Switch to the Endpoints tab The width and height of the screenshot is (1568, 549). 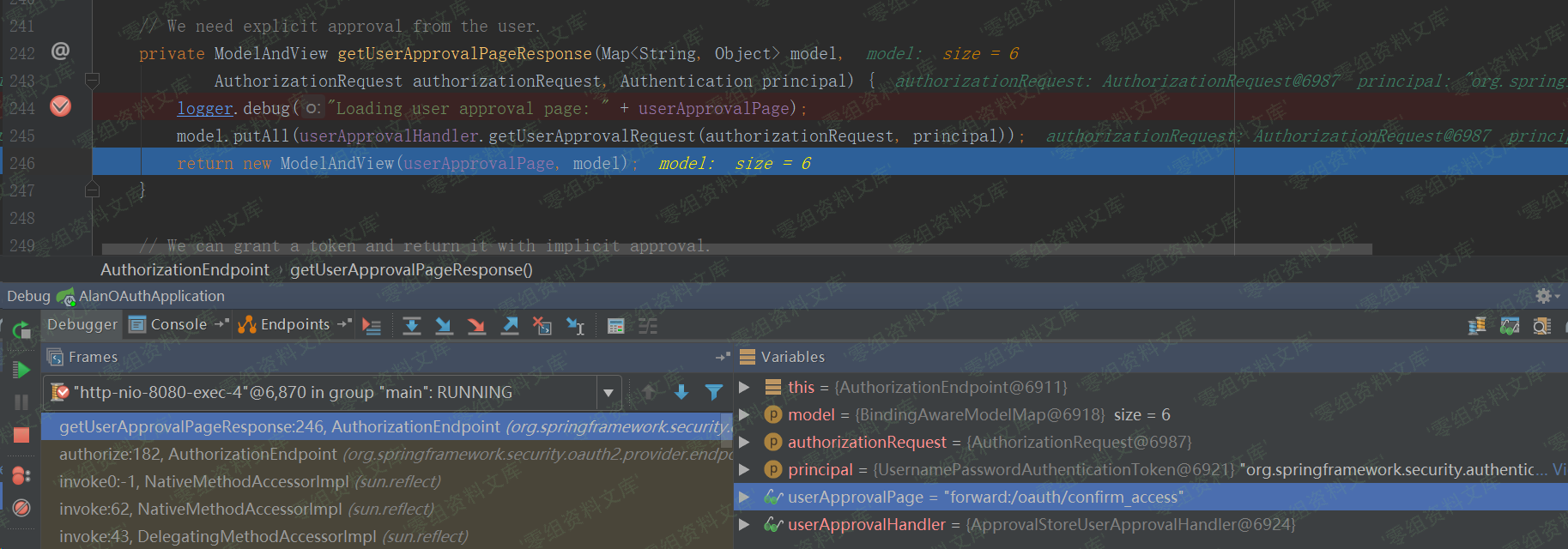point(294,324)
